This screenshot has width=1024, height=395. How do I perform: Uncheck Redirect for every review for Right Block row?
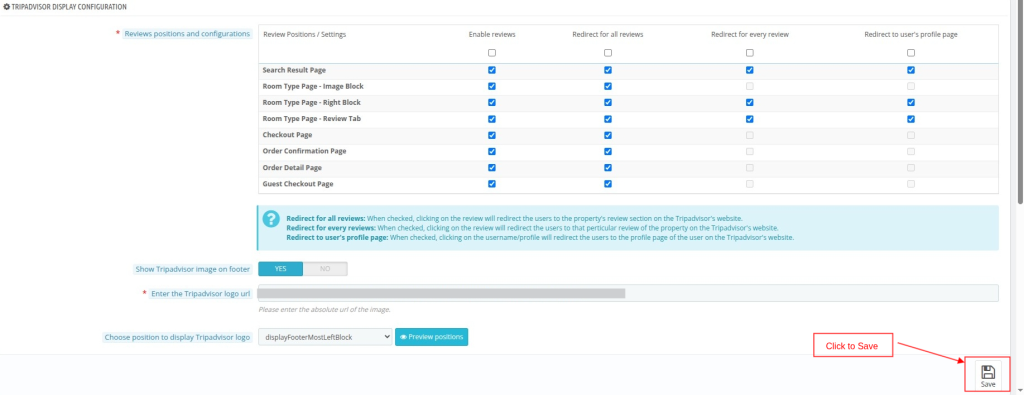point(750,103)
